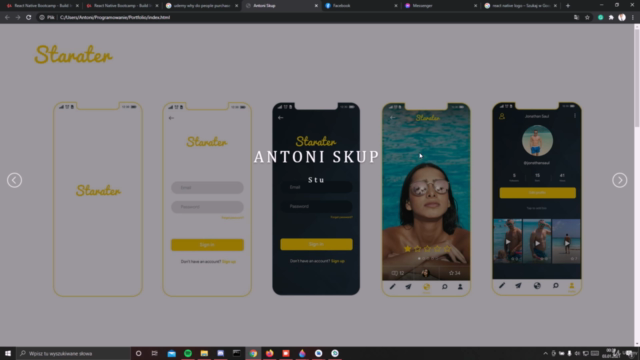
Task: Go back in the Chrome browser
Action: point(7,17)
